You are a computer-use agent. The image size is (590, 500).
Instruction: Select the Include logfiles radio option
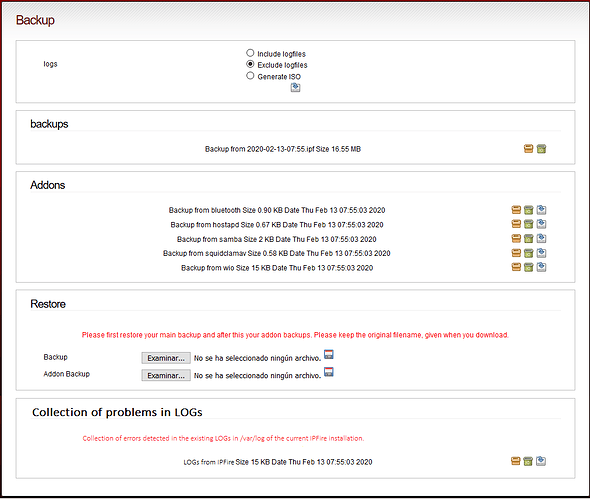[250, 53]
